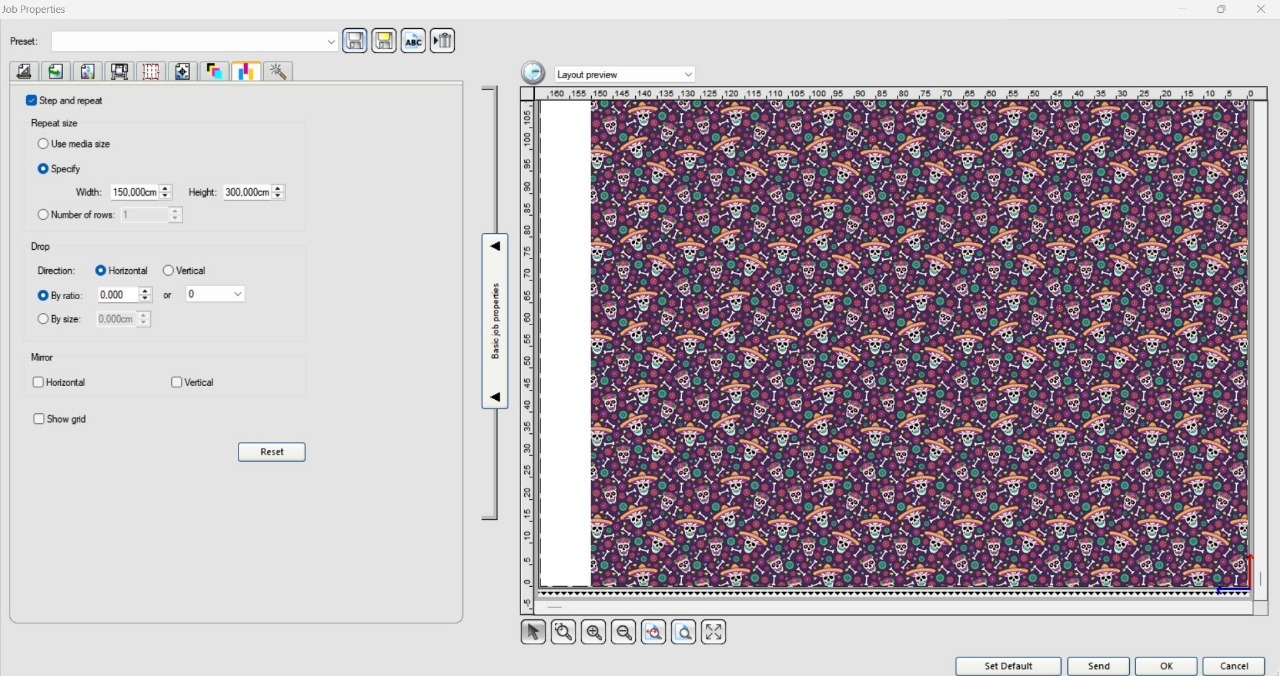Screen dimensions: 1280x676
Task: Enable Horizontal mirror checkbox
Action: pos(39,382)
